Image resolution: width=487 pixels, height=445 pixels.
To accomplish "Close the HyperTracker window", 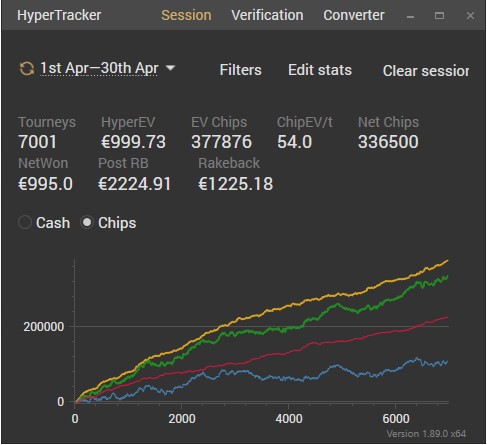I will [470, 16].
